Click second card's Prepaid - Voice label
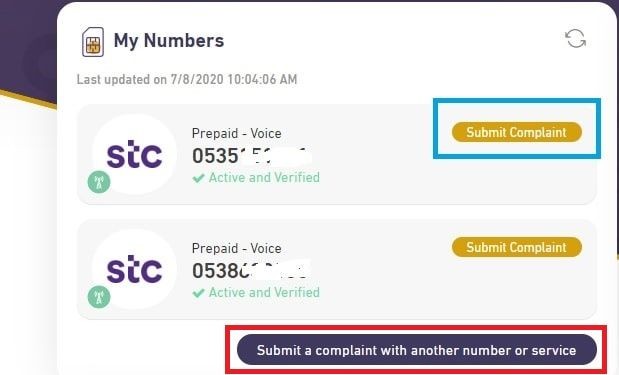Screen dimensions: 619x375 pyautogui.click(x=236, y=248)
